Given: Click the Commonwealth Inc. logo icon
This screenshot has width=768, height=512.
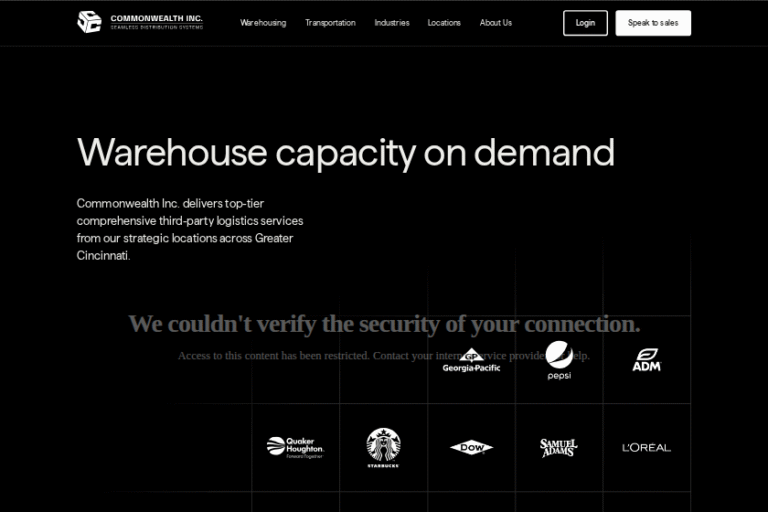Looking at the screenshot, I should (89, 22).
